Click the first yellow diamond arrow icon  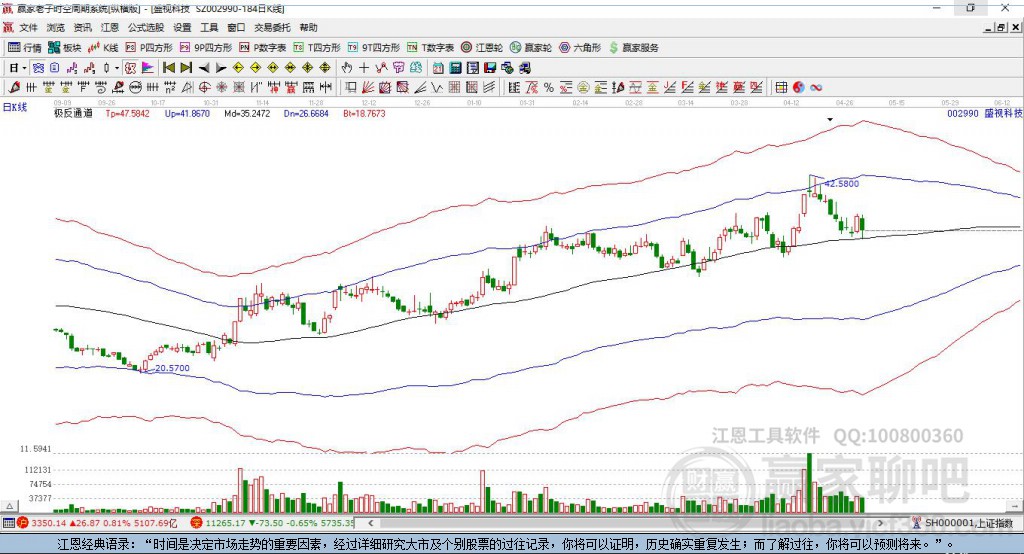click(238, 68)
